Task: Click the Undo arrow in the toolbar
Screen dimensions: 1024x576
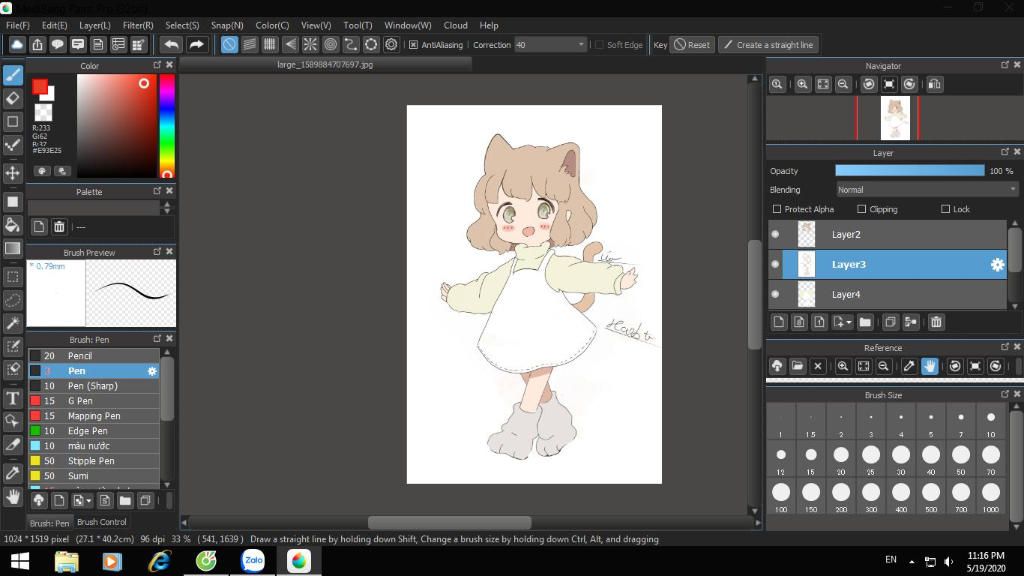Action: (171, 44)
